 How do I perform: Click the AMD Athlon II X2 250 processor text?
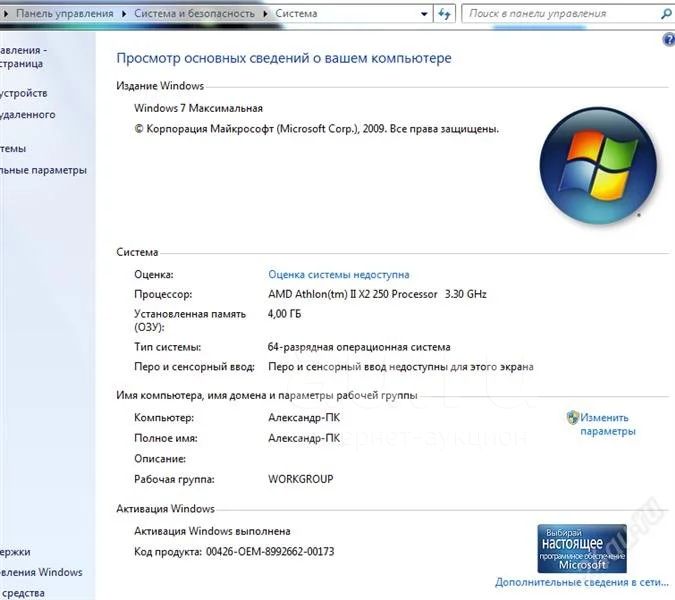point(377,294)
